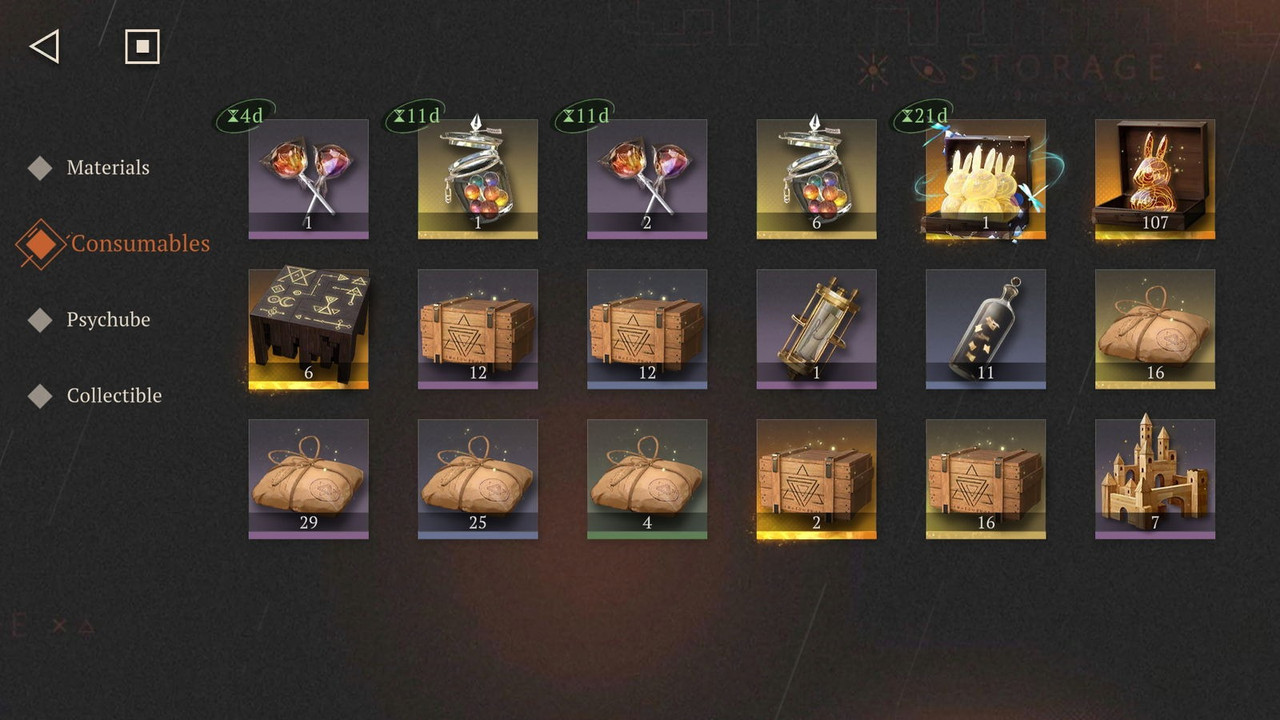
Task: Choose the wooden crate with quantity 16
Action: click(x=986, y=479)
